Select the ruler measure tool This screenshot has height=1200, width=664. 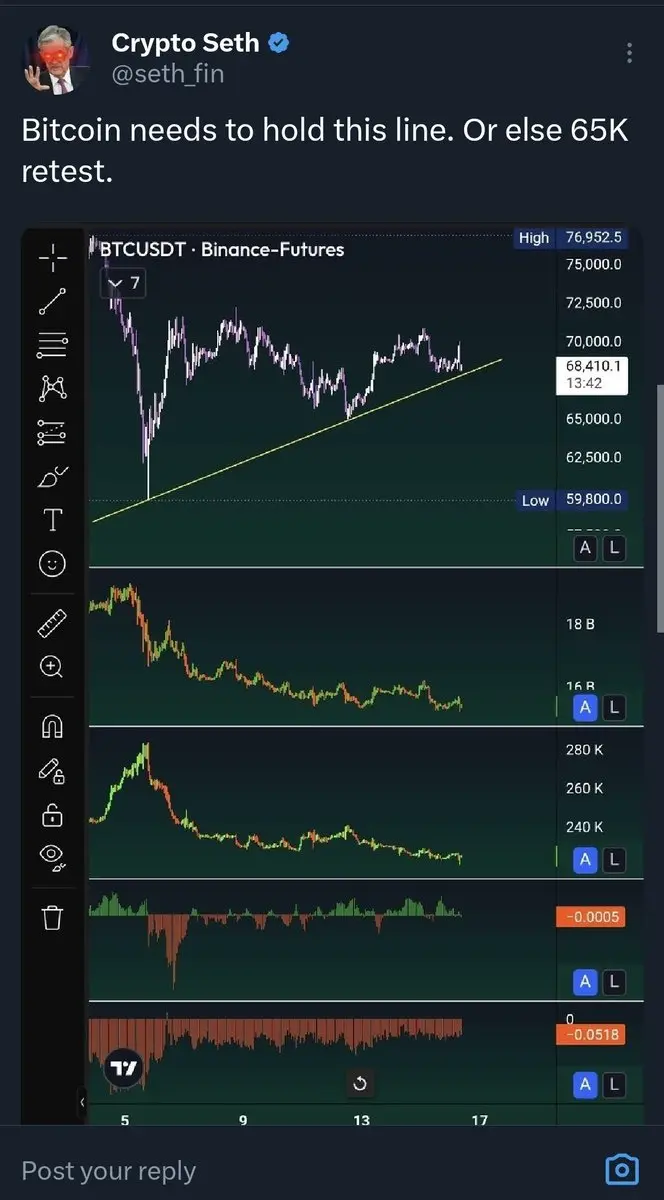pyautogui.click(x=52, y=623)
